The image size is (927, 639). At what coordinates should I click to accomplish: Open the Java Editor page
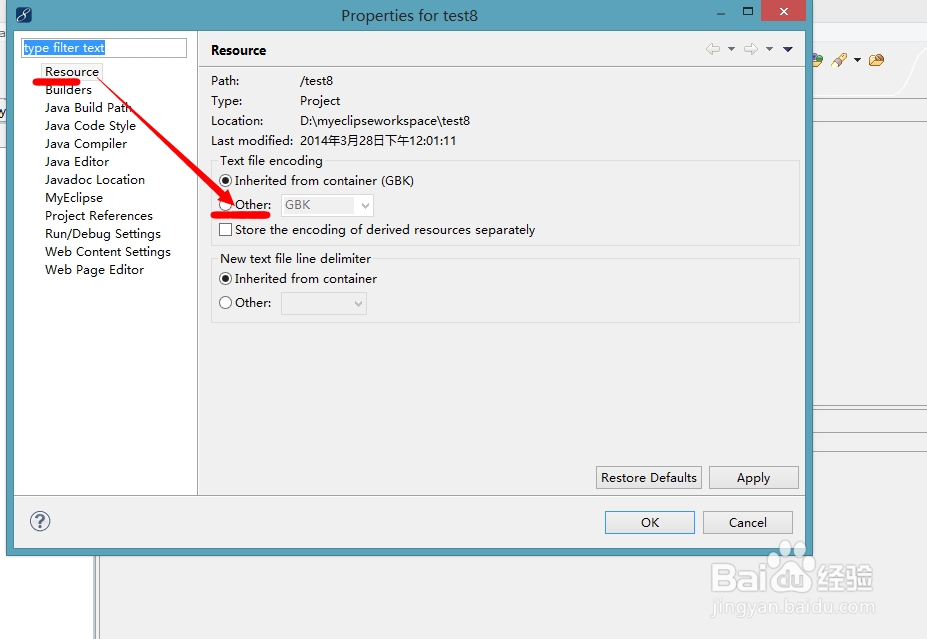point(77,161)
